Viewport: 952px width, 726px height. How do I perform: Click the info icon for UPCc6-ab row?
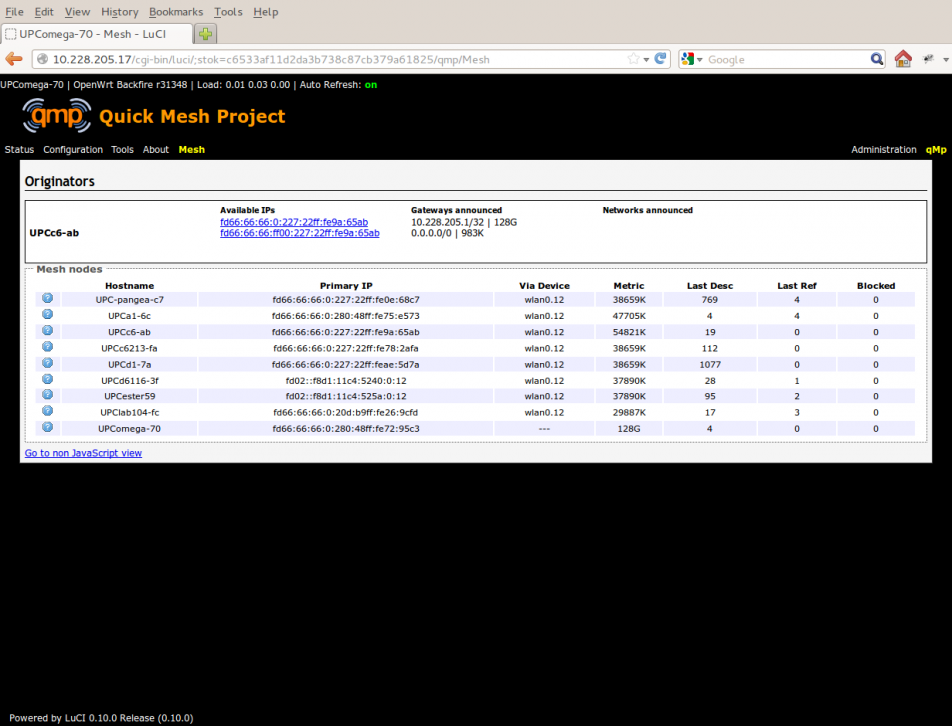pos(47,331)
